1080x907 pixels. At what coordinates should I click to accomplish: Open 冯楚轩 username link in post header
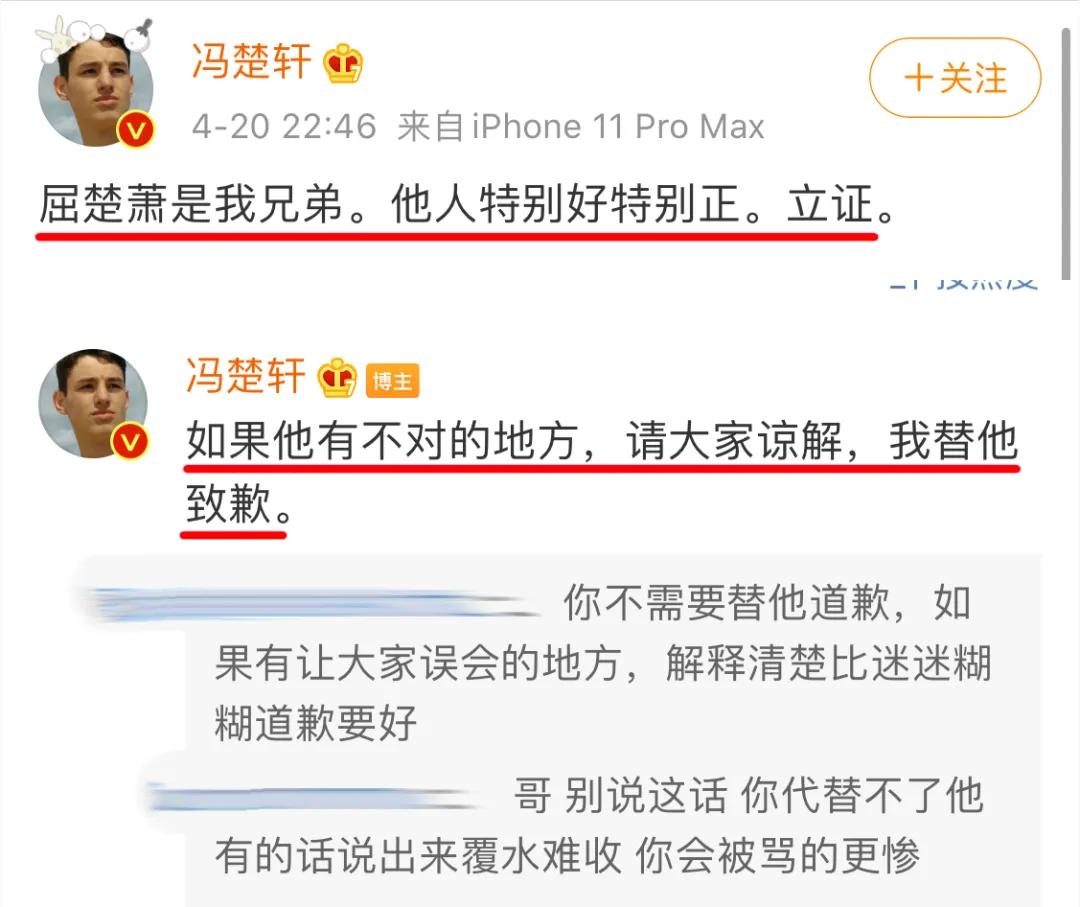tap(251, 61)
